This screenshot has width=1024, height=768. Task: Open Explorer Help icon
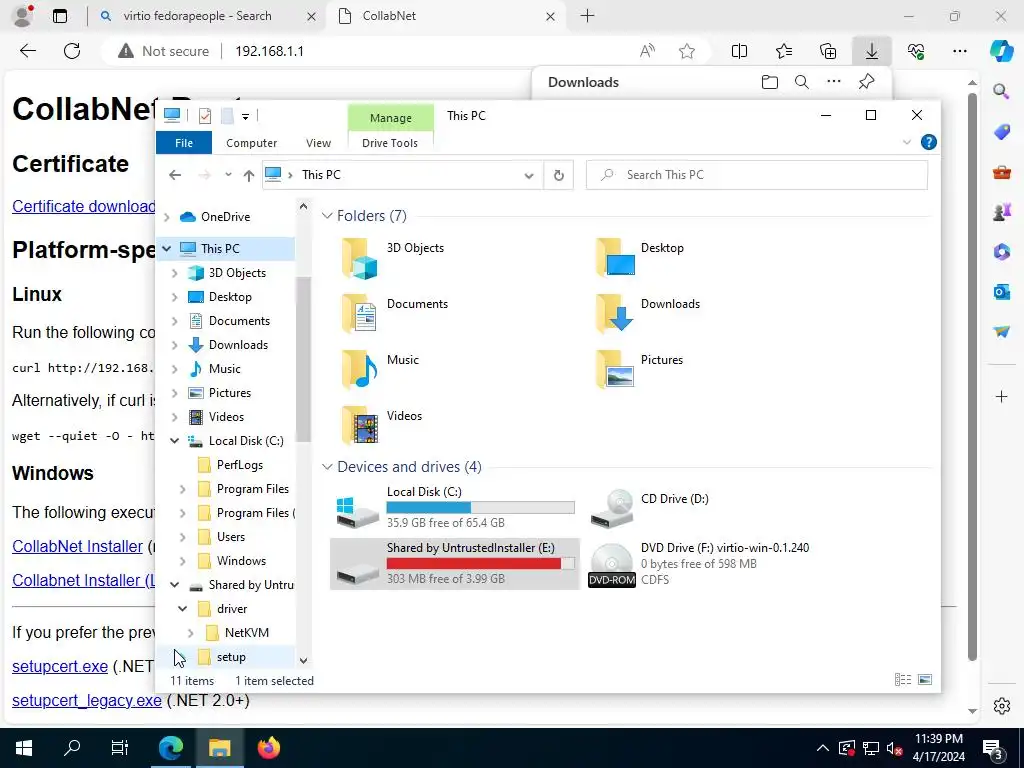[928, 142]
